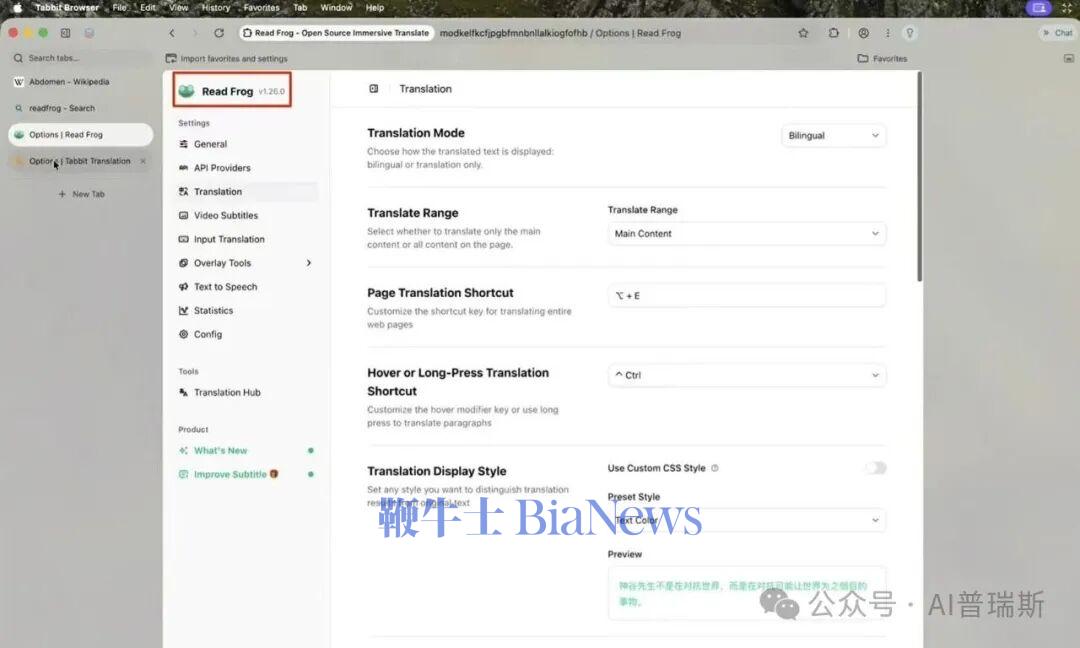Open the extensions puzzle icon
The image size is (1080, 648).
tap(833, 33)
